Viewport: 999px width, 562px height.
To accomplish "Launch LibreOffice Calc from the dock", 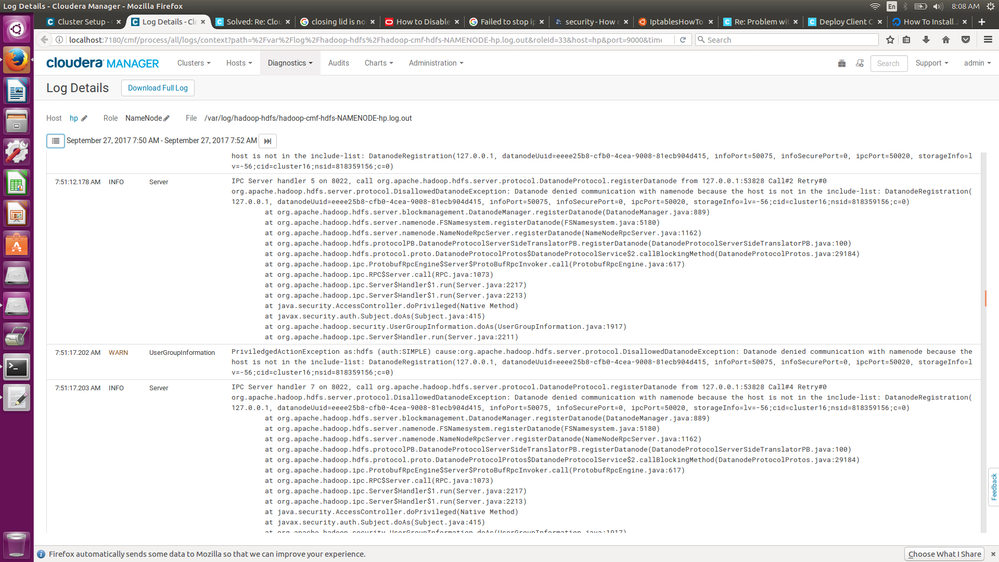I will tap(17, 184).
